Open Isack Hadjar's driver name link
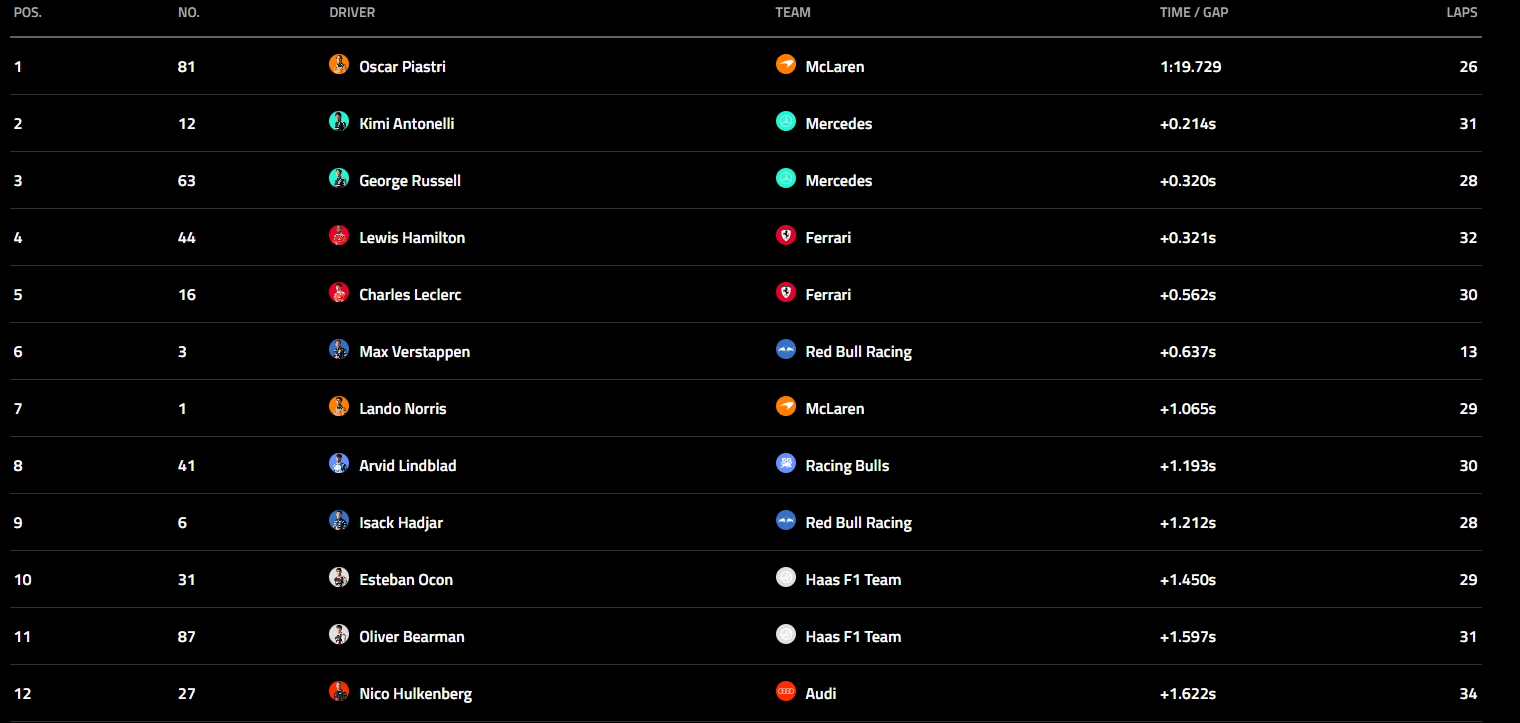1520x723 pixels. [x=401, y=523]
